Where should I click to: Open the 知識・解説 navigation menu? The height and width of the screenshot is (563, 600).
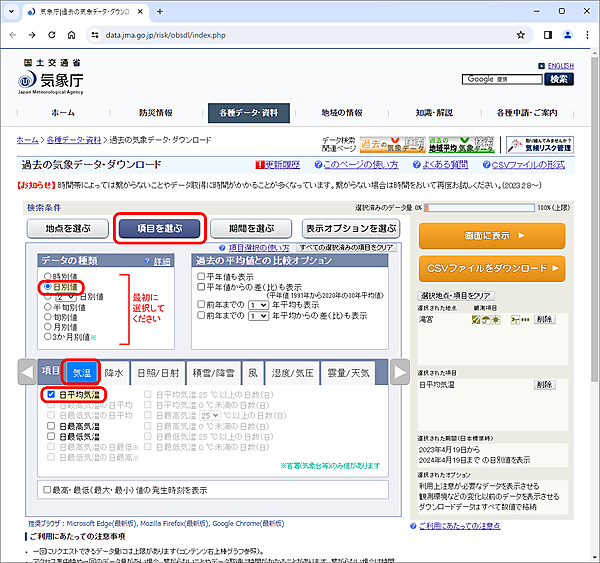434,113
